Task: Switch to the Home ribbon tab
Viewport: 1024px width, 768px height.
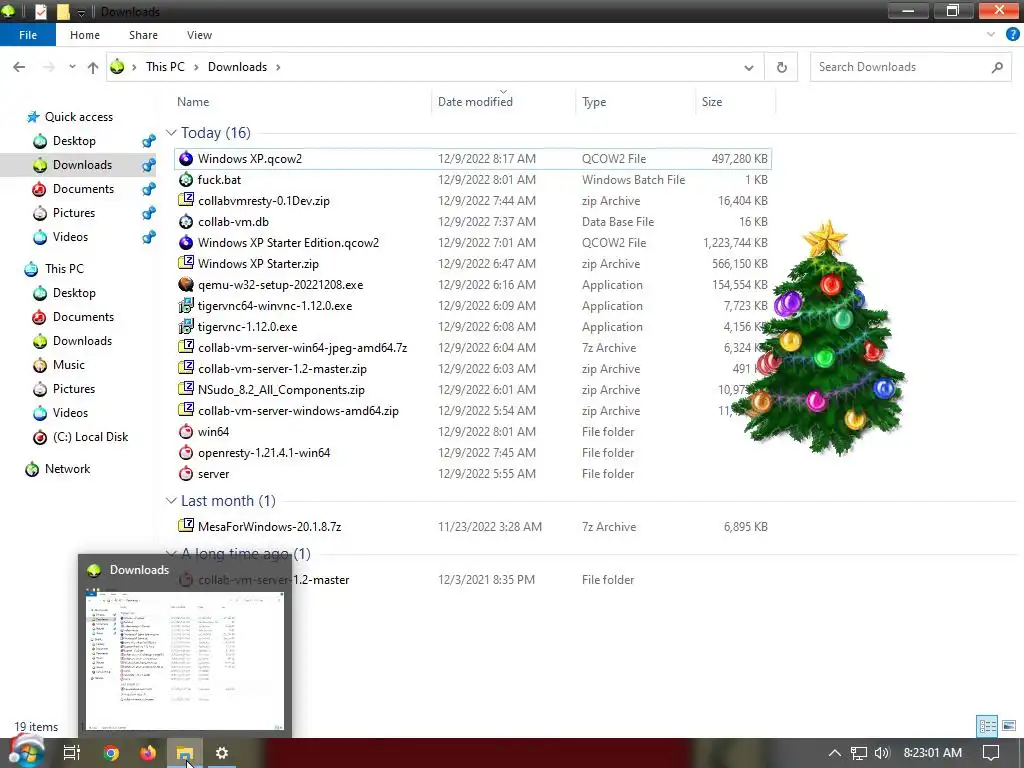Action: coord(85,35)
